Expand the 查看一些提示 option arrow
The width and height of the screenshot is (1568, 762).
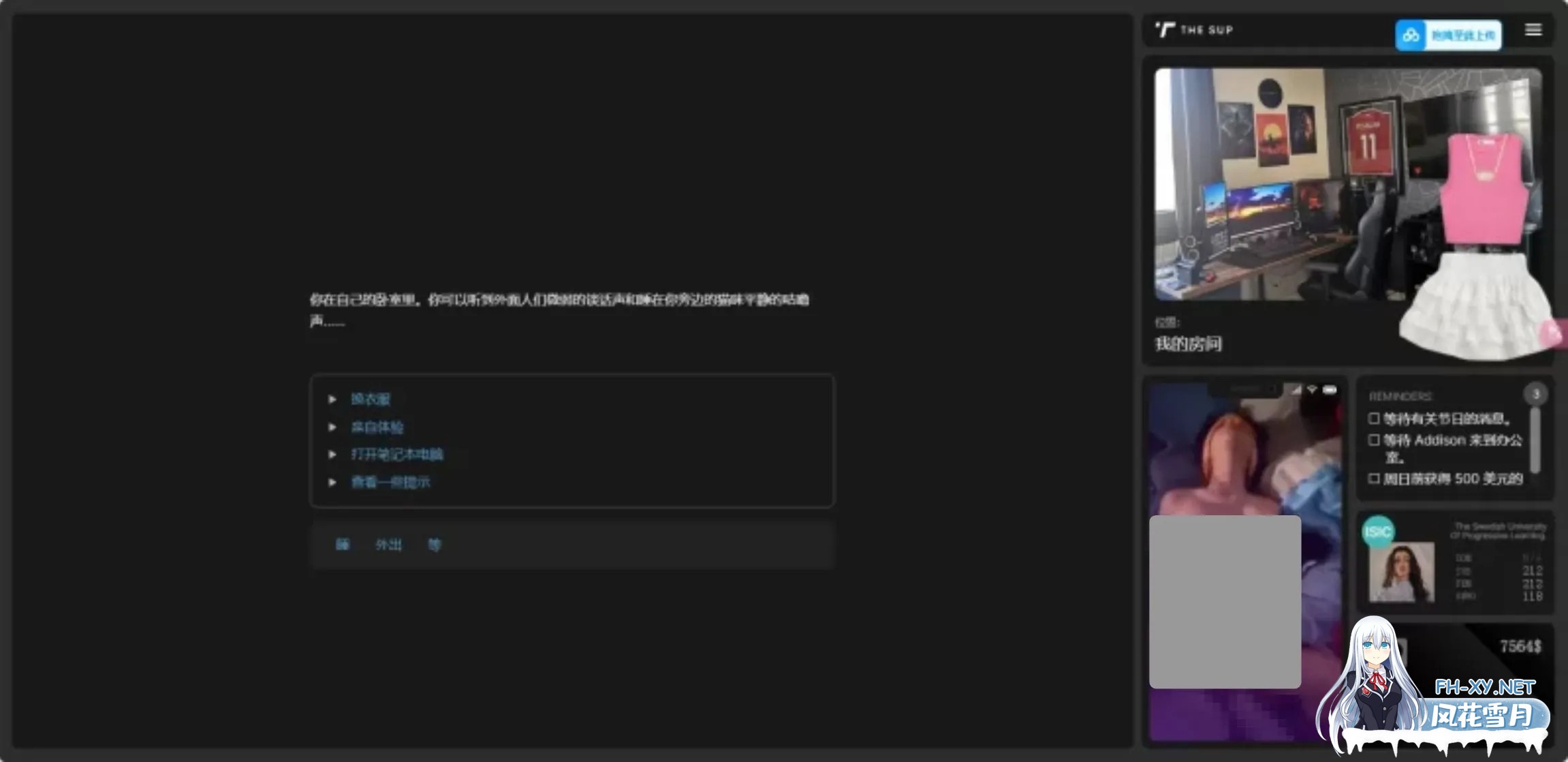point(332,483)
